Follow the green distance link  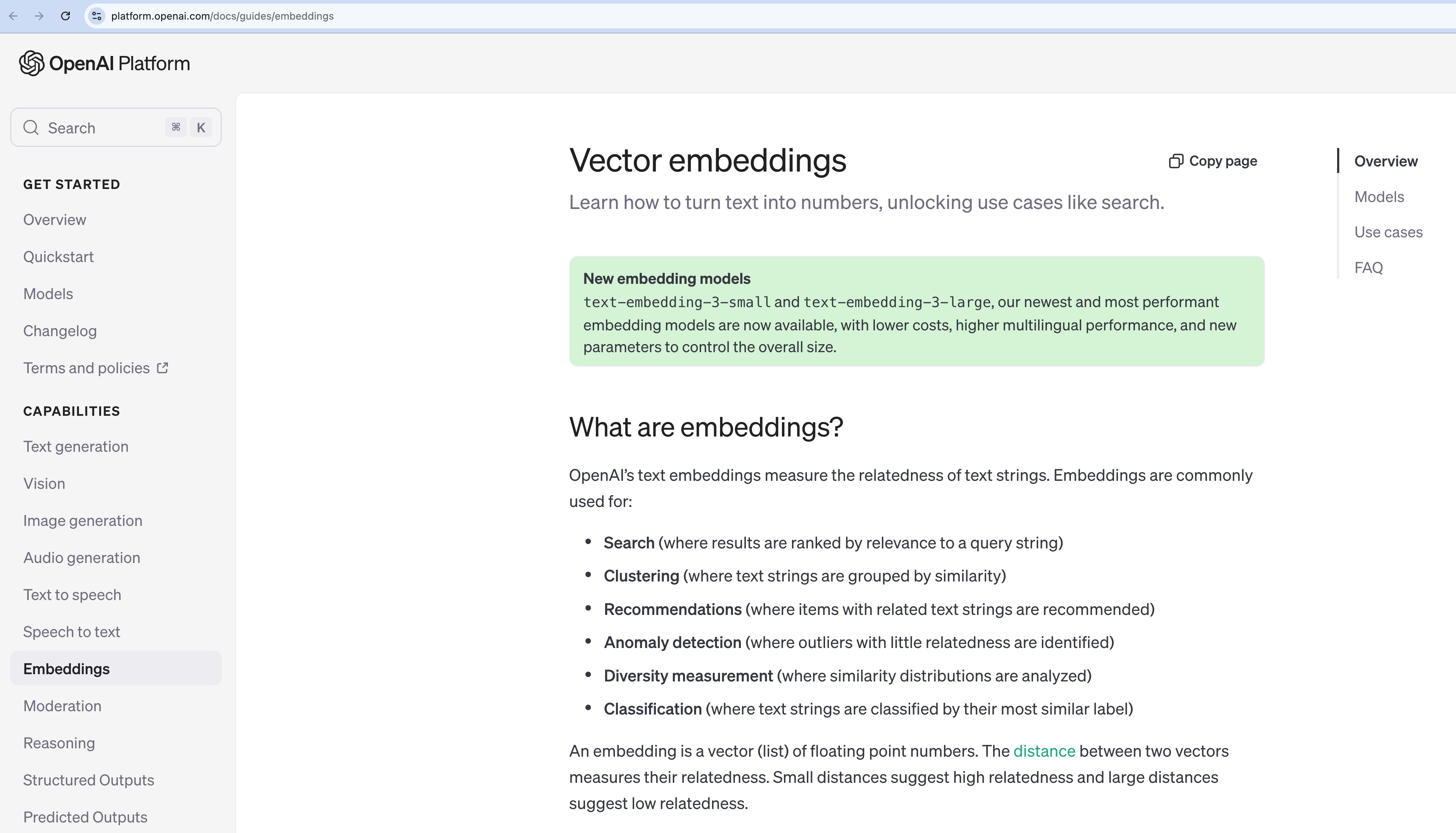(1044, 751)
